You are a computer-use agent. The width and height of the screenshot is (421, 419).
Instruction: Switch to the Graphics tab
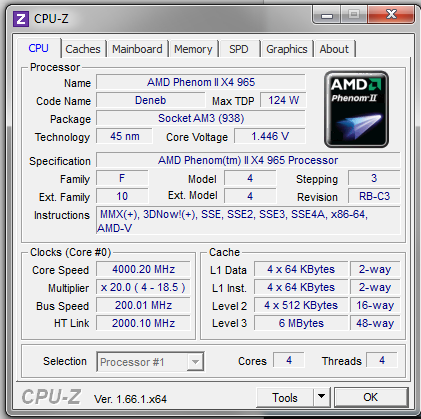pos(287,49)
